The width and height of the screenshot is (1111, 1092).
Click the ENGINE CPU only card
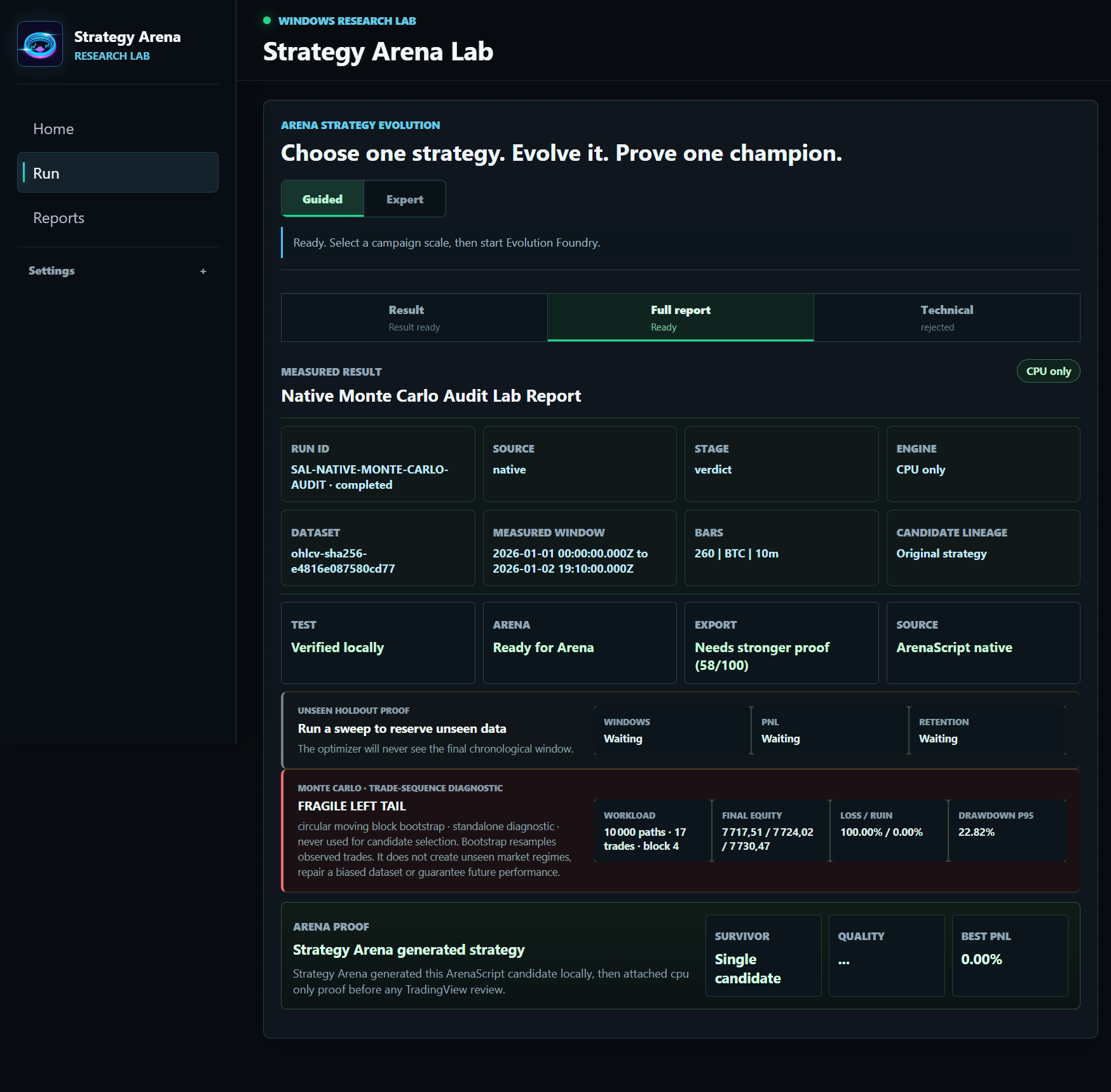(983, 464)
